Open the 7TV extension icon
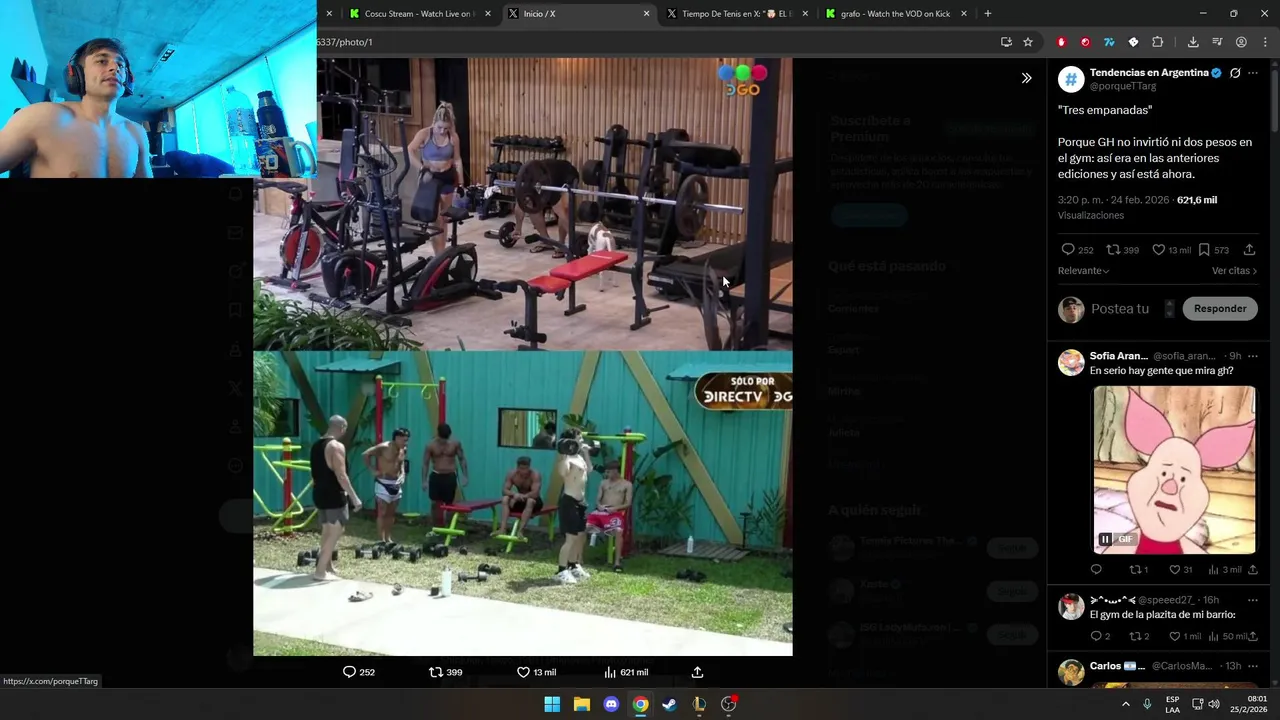Image resolution: width=1280 pixels, height=720 pixels. point(1109,42)
